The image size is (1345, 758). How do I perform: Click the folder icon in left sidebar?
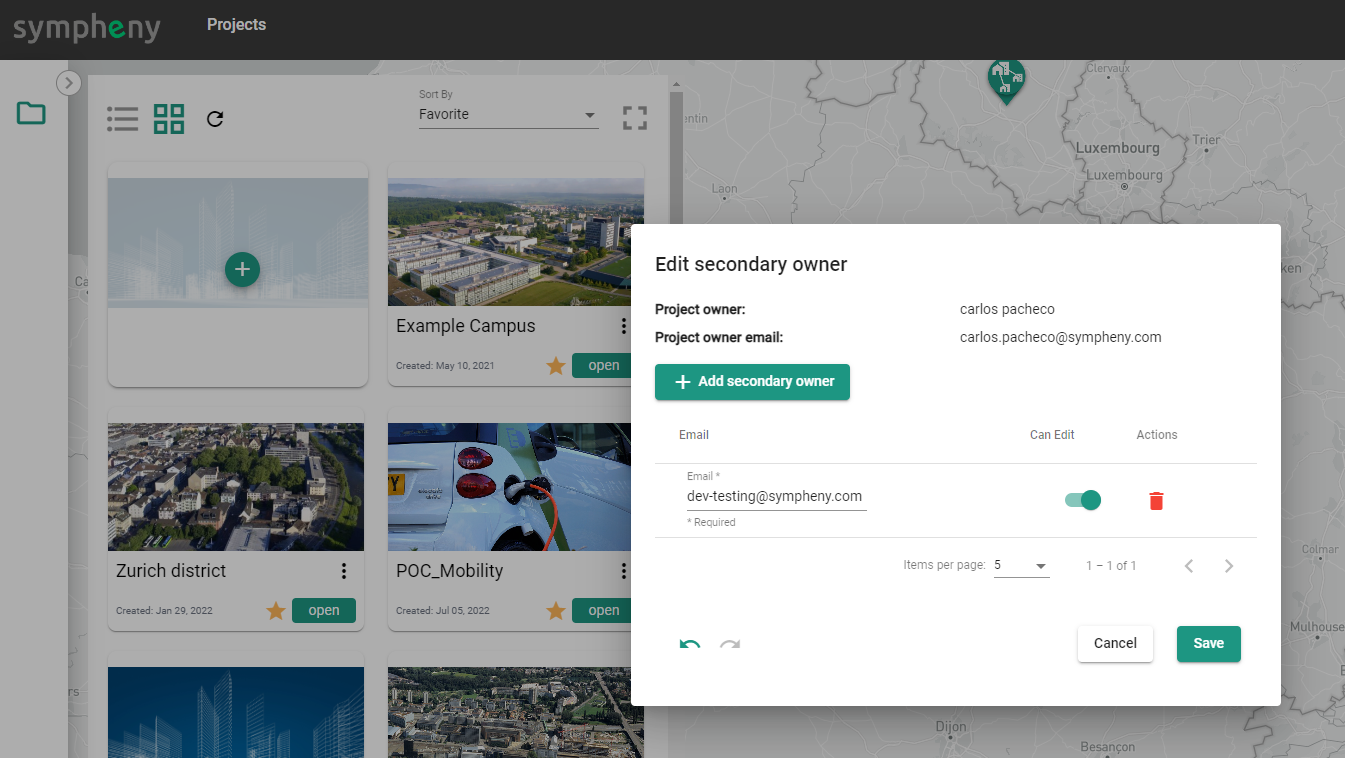click(31, 114)
